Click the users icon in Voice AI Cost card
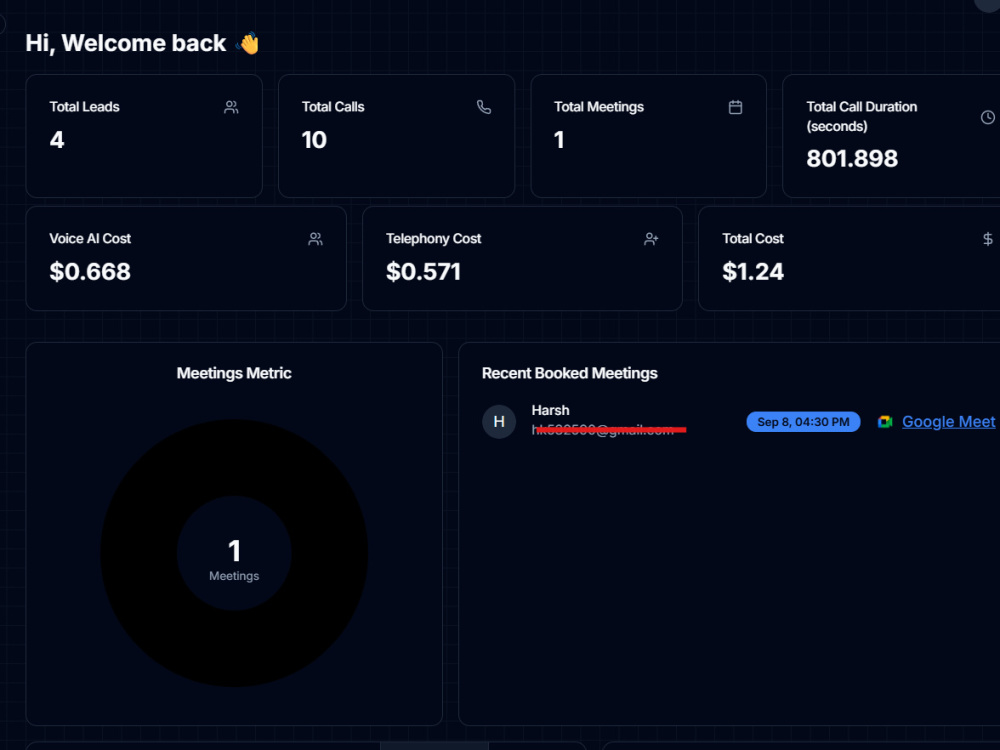 [316, 239]
